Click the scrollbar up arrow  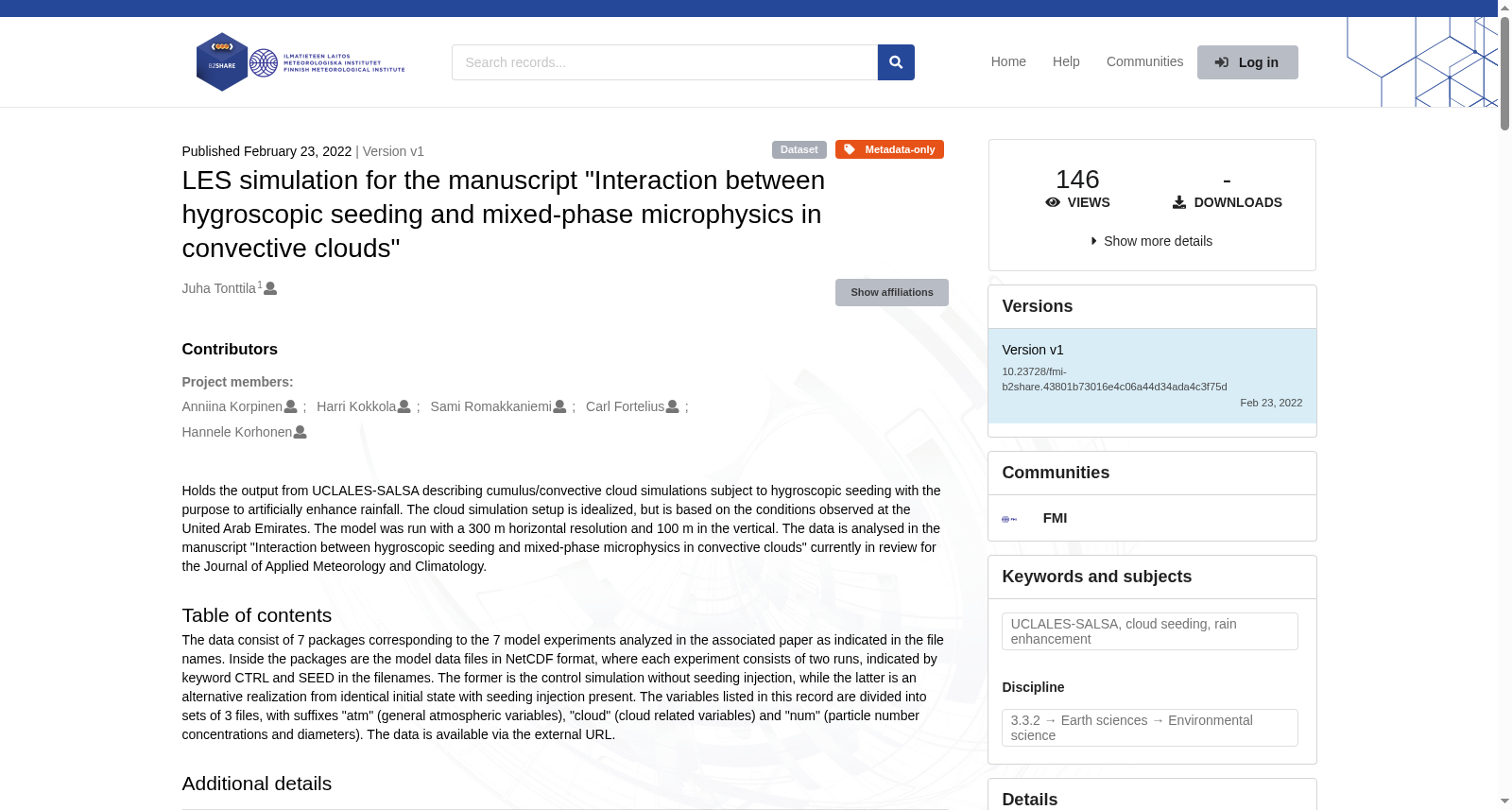(1504, 8)
